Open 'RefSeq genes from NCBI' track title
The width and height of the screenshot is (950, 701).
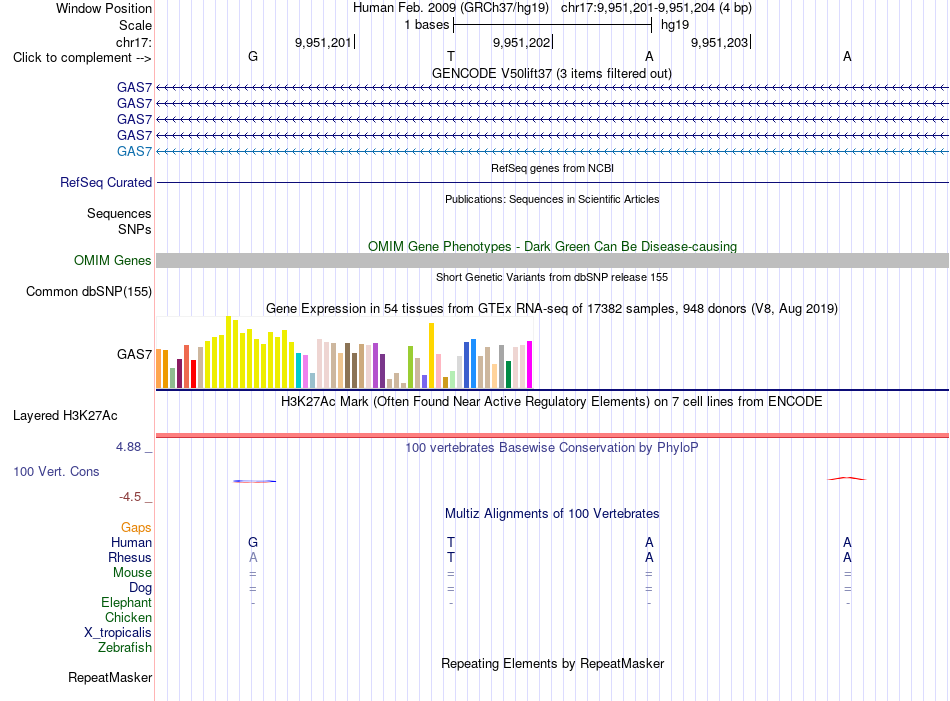coord(553,168)
